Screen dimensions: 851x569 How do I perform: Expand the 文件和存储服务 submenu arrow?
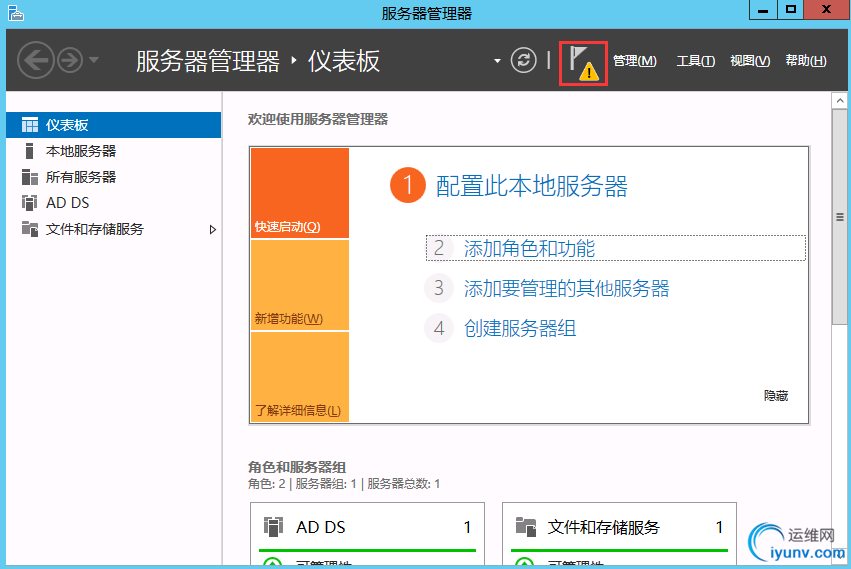click(213, 230)
